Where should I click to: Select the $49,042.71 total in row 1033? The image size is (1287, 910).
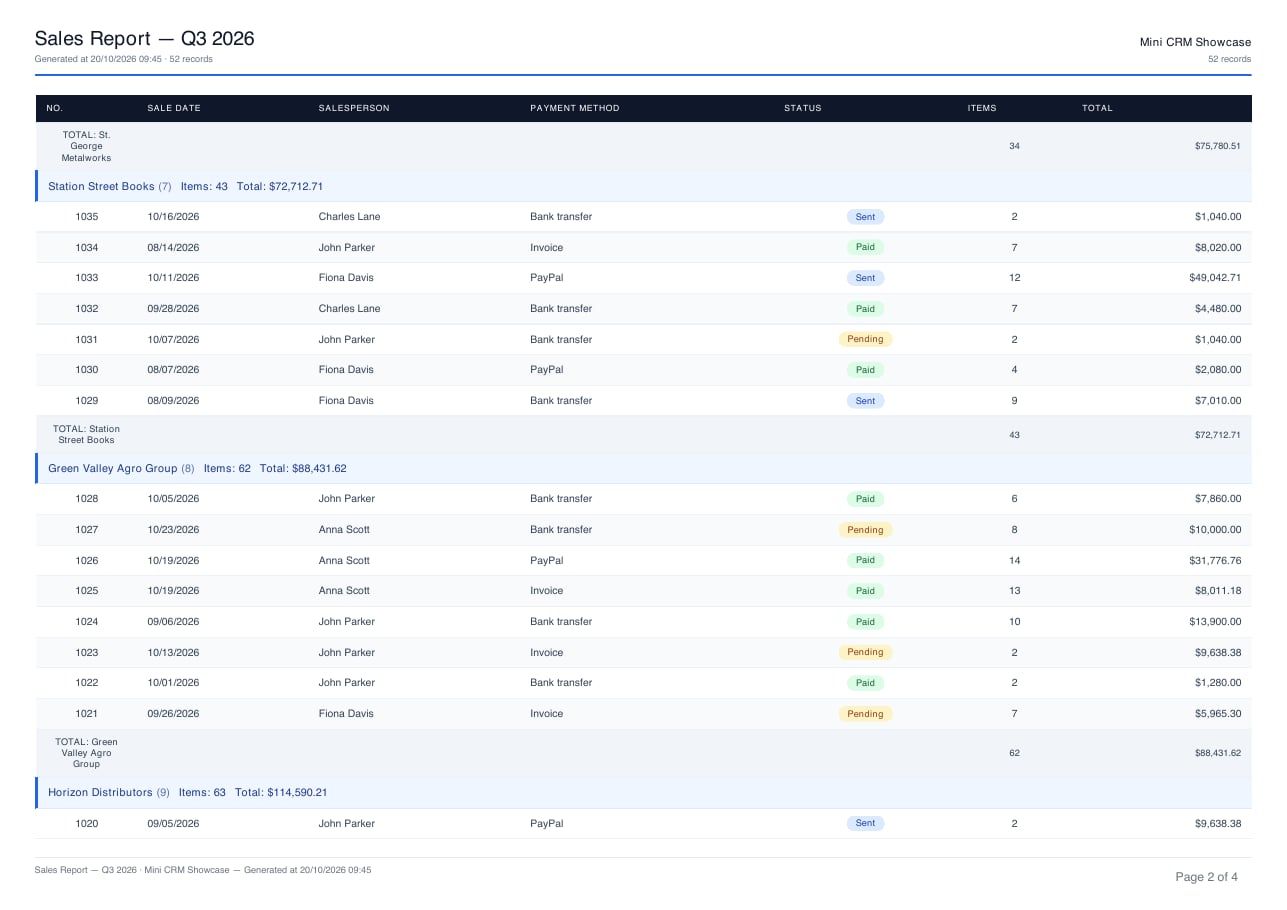(x=1215, y=278)
